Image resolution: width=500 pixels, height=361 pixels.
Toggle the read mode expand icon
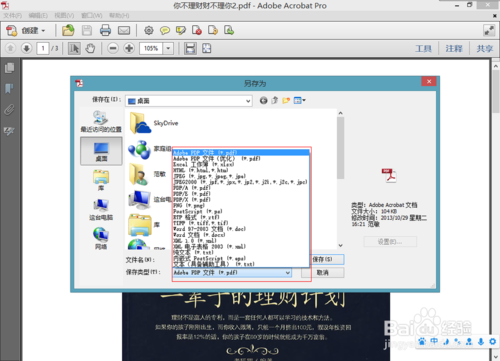489,31
